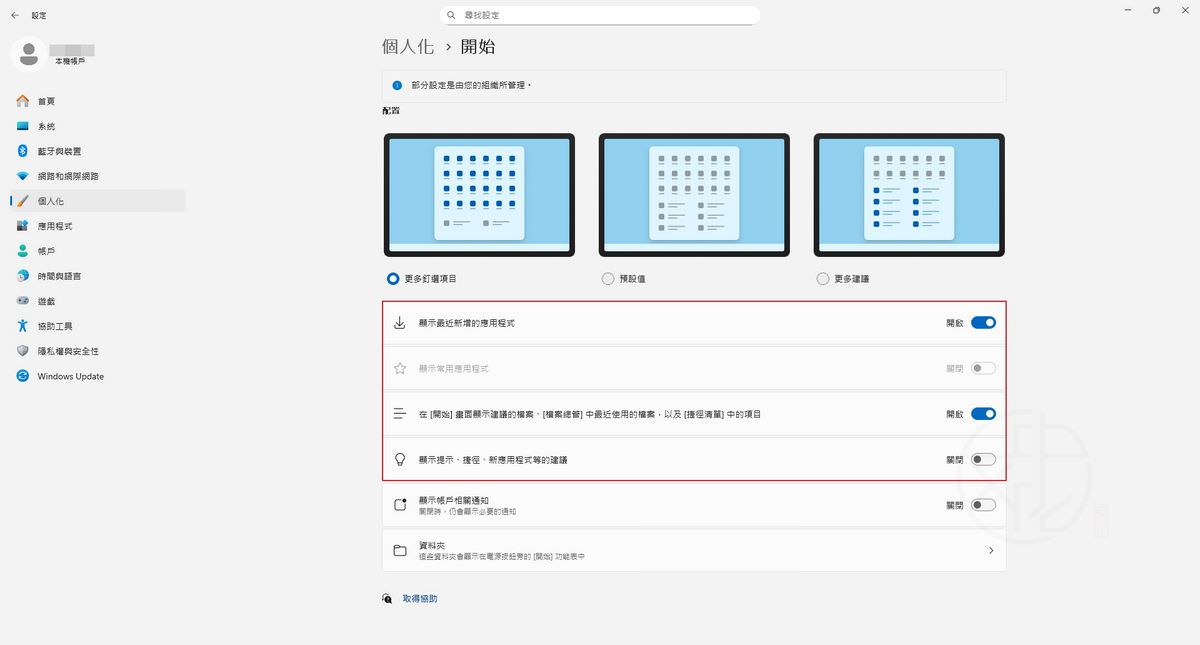Click 個人化 in the breadcrumb
Image resolution: width=1200 pixels, height=645 pixels.
pyautogui.click(x=408, y=47)
